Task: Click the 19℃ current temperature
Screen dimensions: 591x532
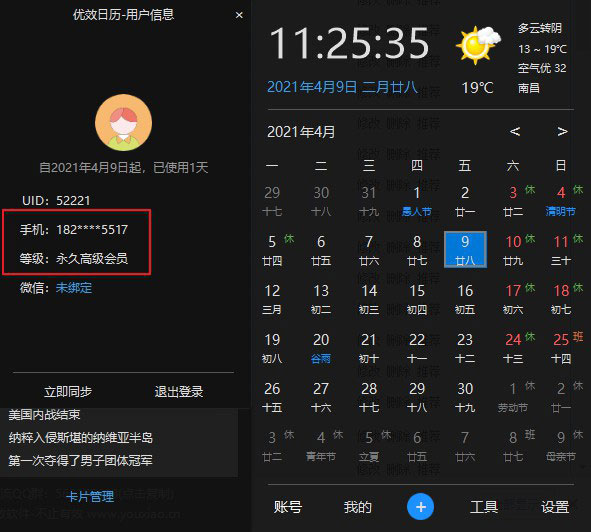Action: [x=477, y=88]
